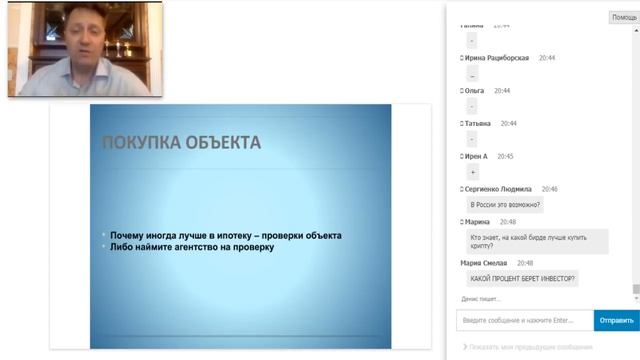This screenshot has height=360, width=640.
Task: Click the name Марина in chat
Action: [477, 222]
